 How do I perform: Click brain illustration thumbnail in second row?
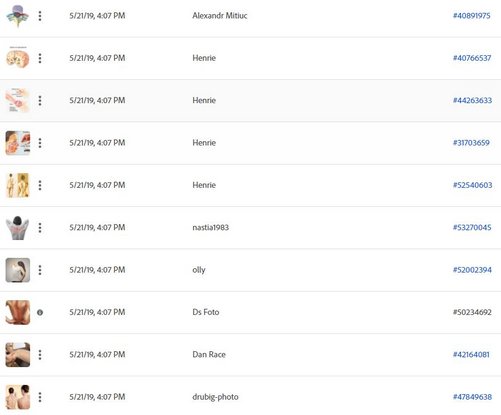tap(18, 58)
